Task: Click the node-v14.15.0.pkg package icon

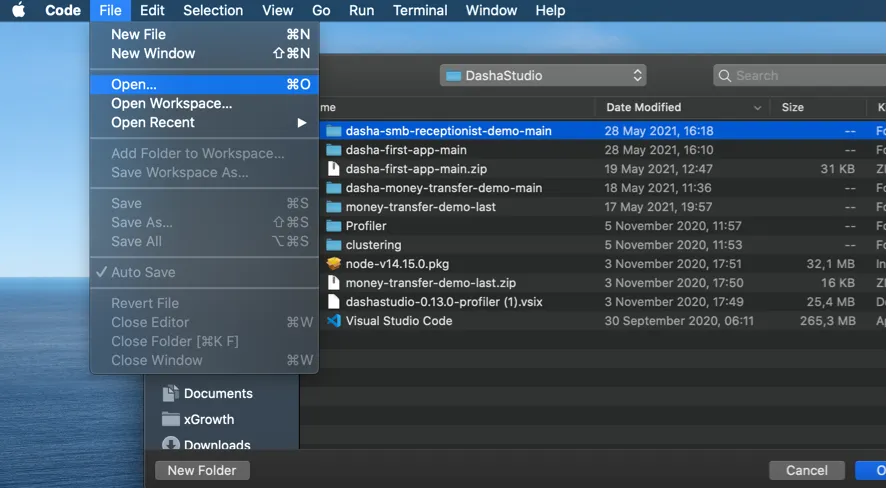Action: 334,264
